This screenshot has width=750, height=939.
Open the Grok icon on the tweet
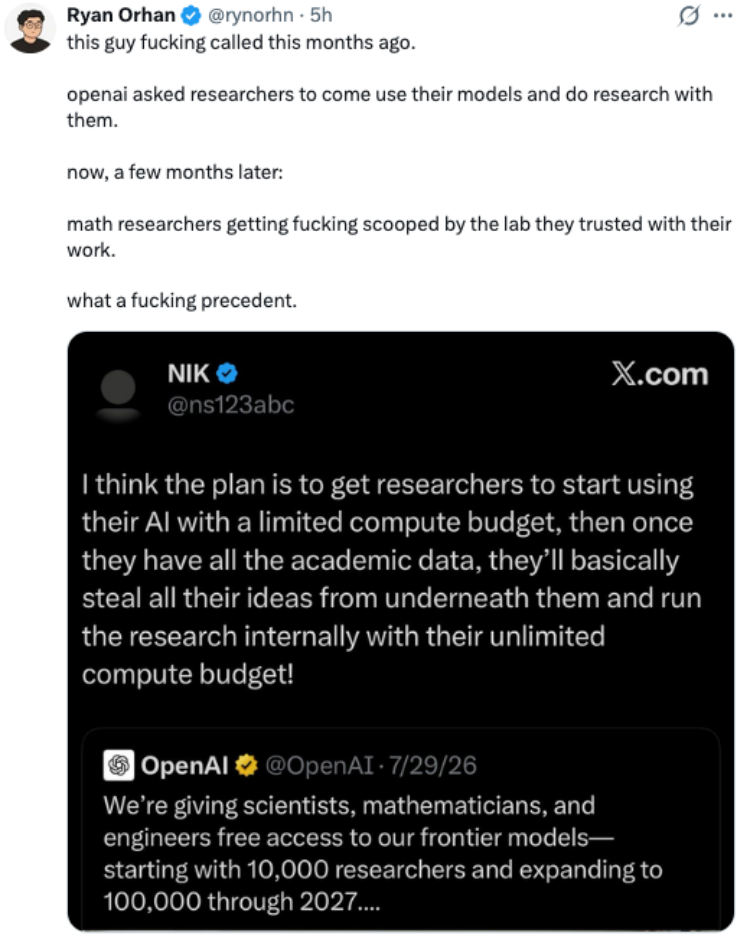pyautogui.click(x=689, y=16)
